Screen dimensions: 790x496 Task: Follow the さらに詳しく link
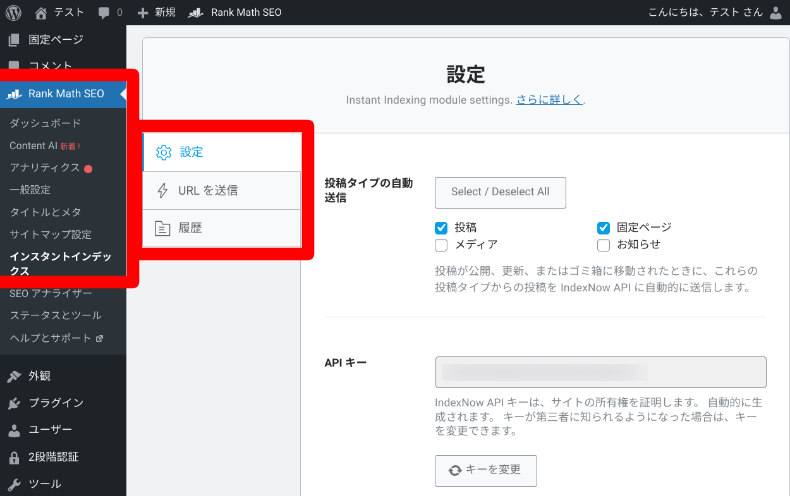(x=549, y=100)
